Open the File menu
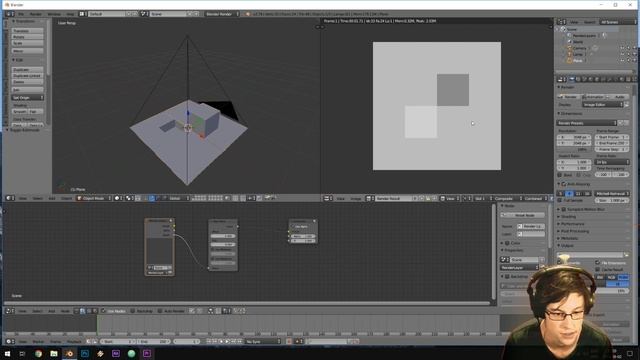Image resolution: width=640 pixels, height=360 pixels. (21, 14)
